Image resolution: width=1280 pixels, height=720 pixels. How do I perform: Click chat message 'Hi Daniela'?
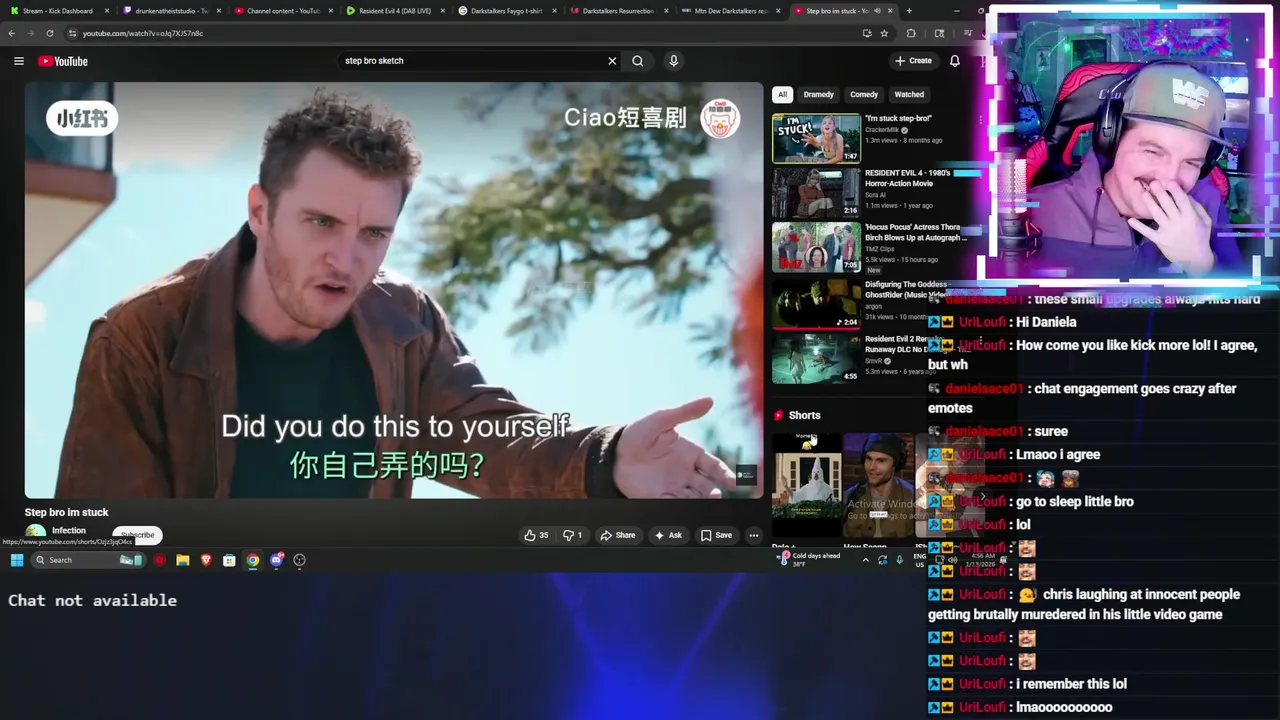pyautogui.click(x=1046, y=322)
